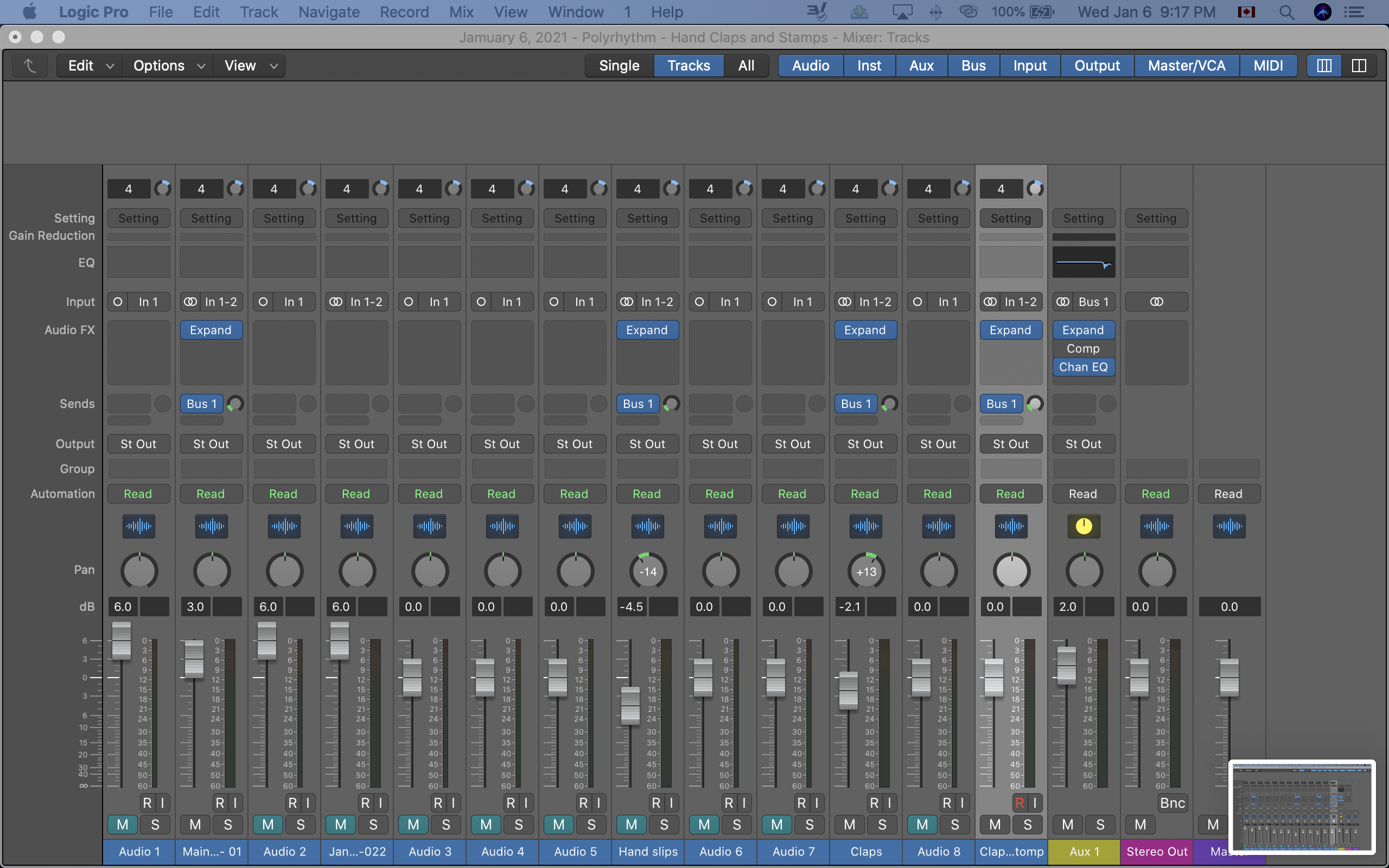Open the Mix menu
The image size is (1389, 868).
point(461,12)
